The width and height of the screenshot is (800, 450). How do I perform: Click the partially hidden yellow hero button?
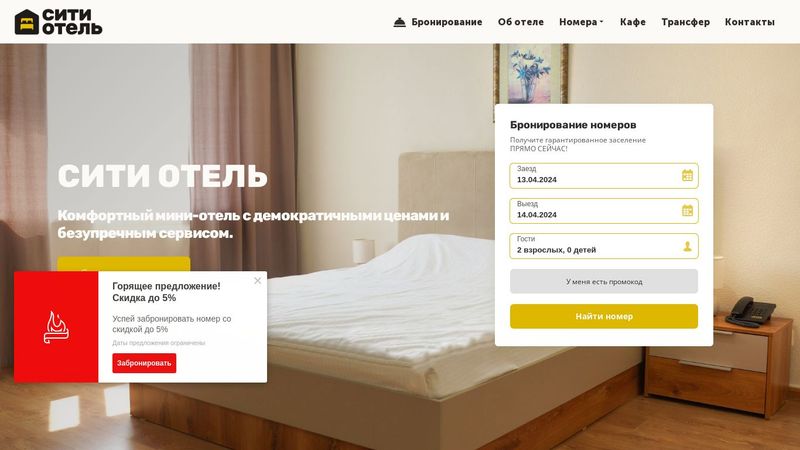124,264
